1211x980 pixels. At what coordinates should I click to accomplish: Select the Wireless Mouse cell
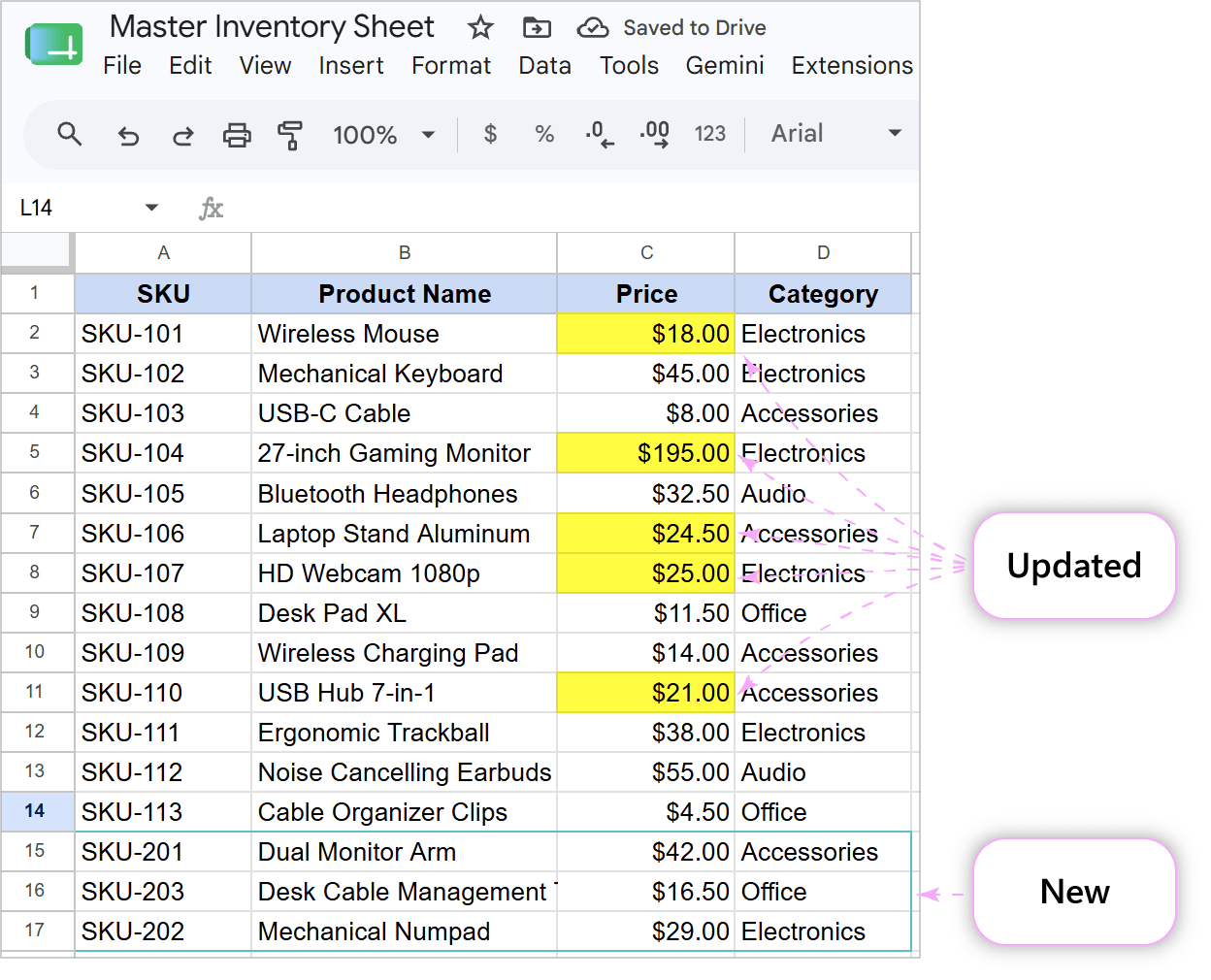[x=405, y=334]
